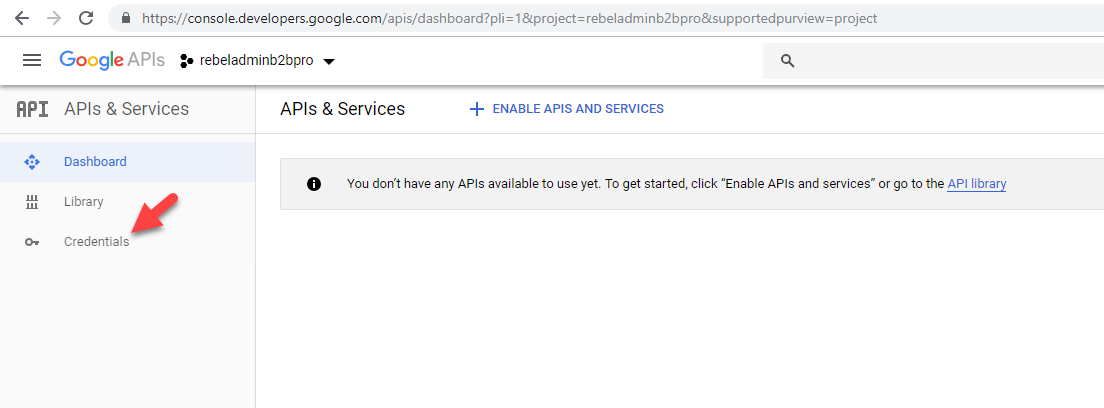Screen dimensions: 1104x408
Task: Click the Dashboard diamond icon
Action: pos(32,162)
